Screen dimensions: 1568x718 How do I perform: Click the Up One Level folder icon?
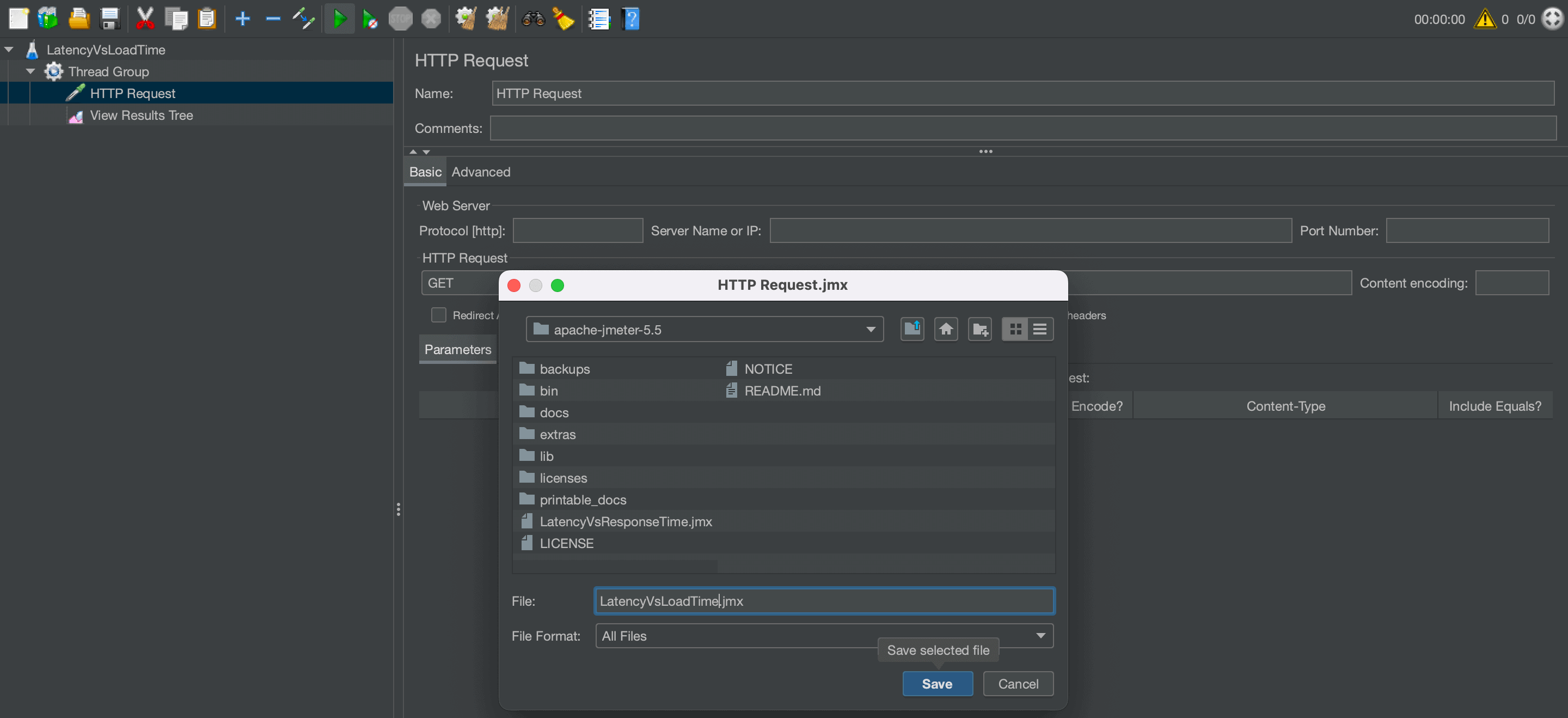coord(912,330)
